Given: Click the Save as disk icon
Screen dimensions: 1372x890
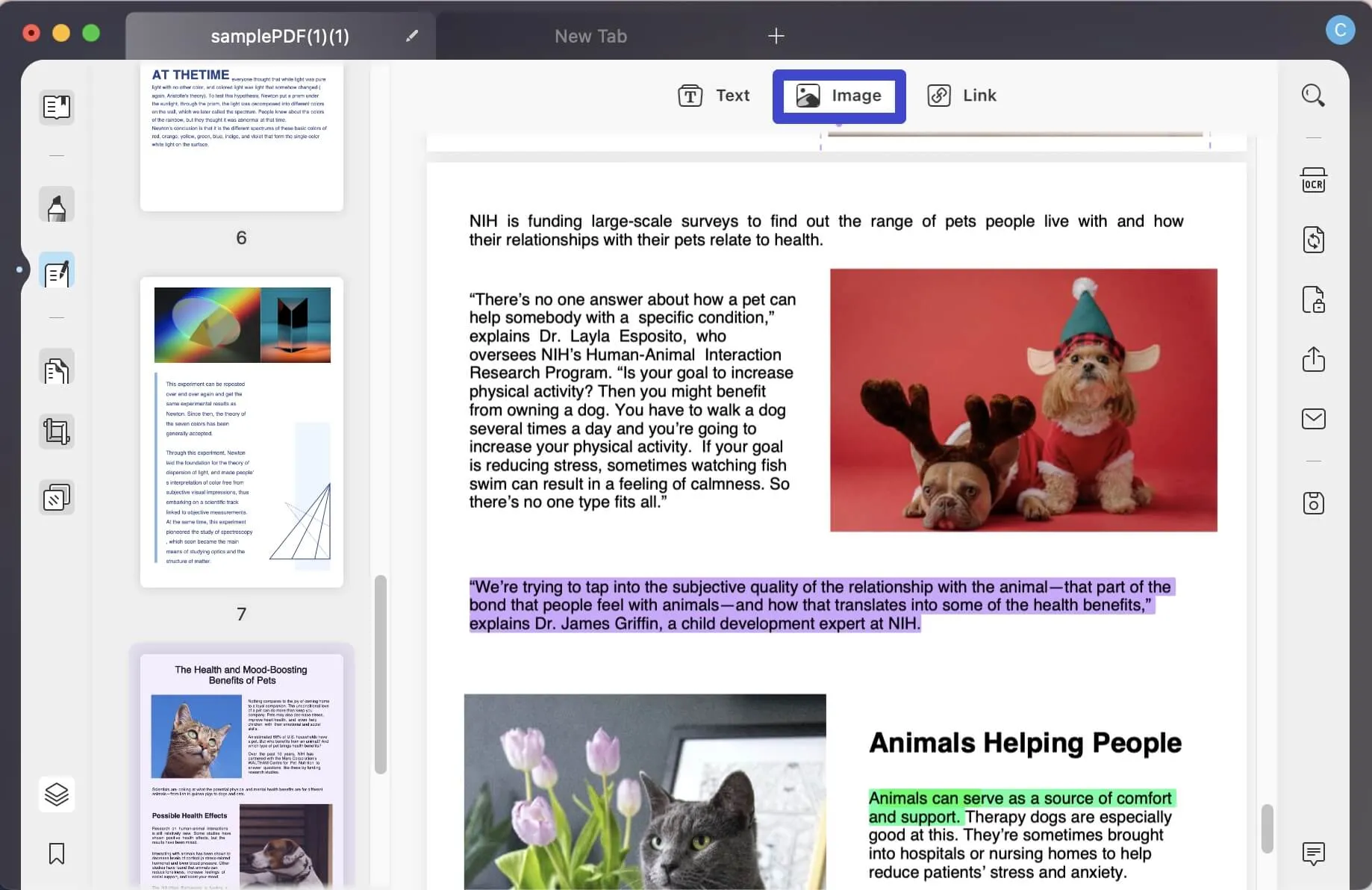Looking at the screenshot, I should pos(1314,503).
